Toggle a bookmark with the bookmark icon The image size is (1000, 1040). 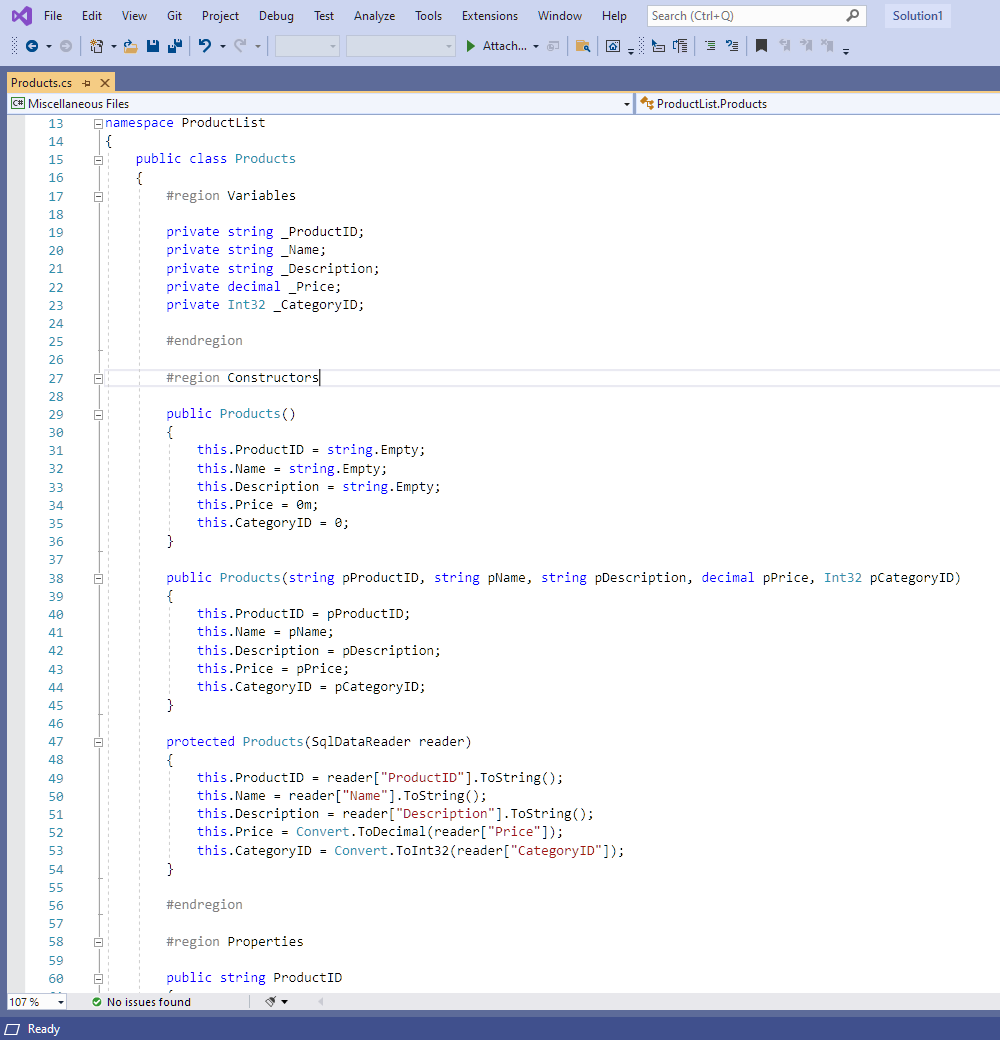coord(761,46)
